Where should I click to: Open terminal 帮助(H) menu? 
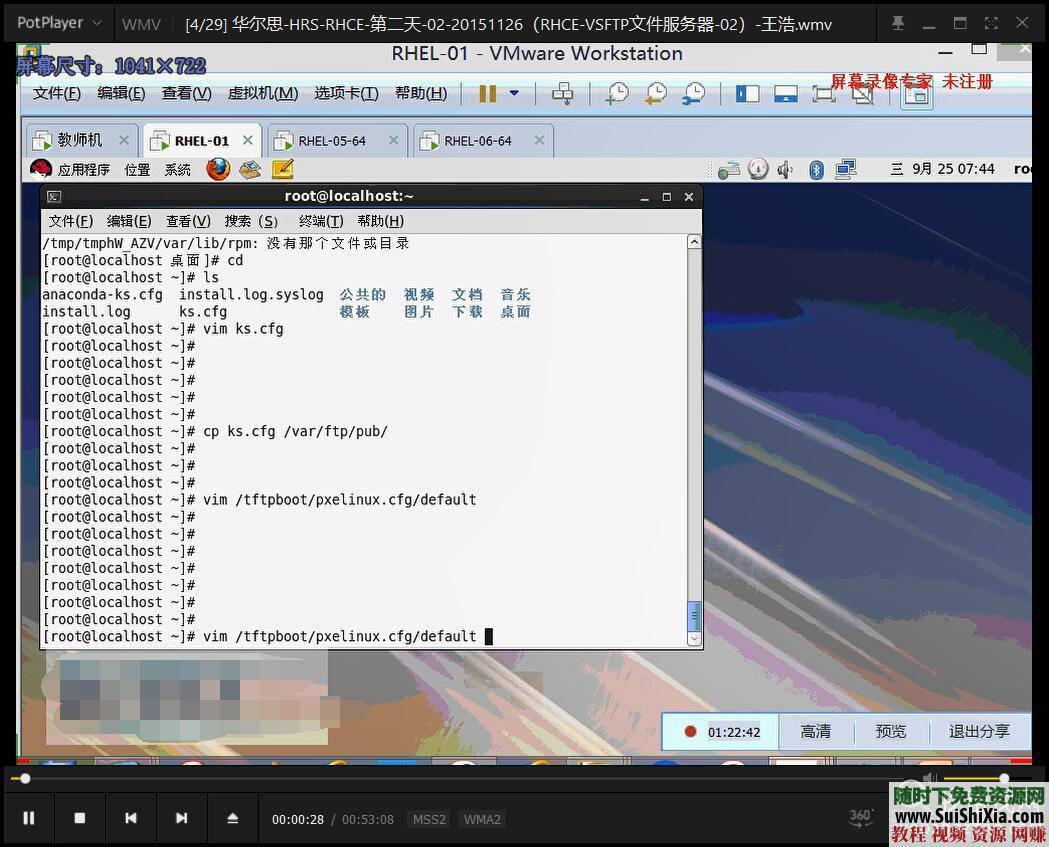pyautogui.click(x=381, y=221)
